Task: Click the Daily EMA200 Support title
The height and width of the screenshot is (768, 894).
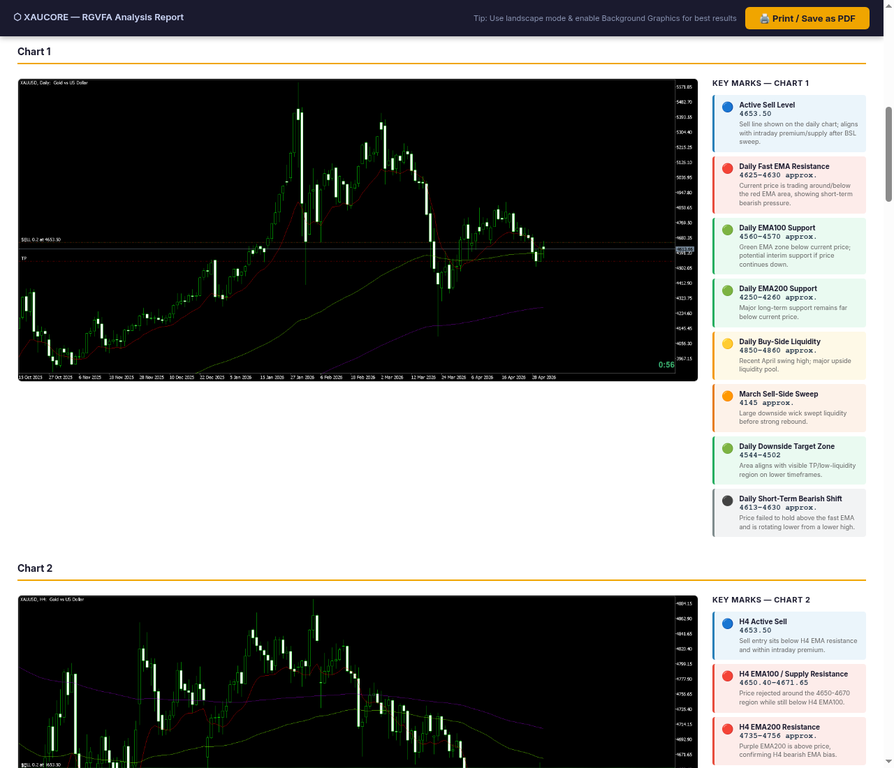Action: pyautogui.click(x=778, y=289)
